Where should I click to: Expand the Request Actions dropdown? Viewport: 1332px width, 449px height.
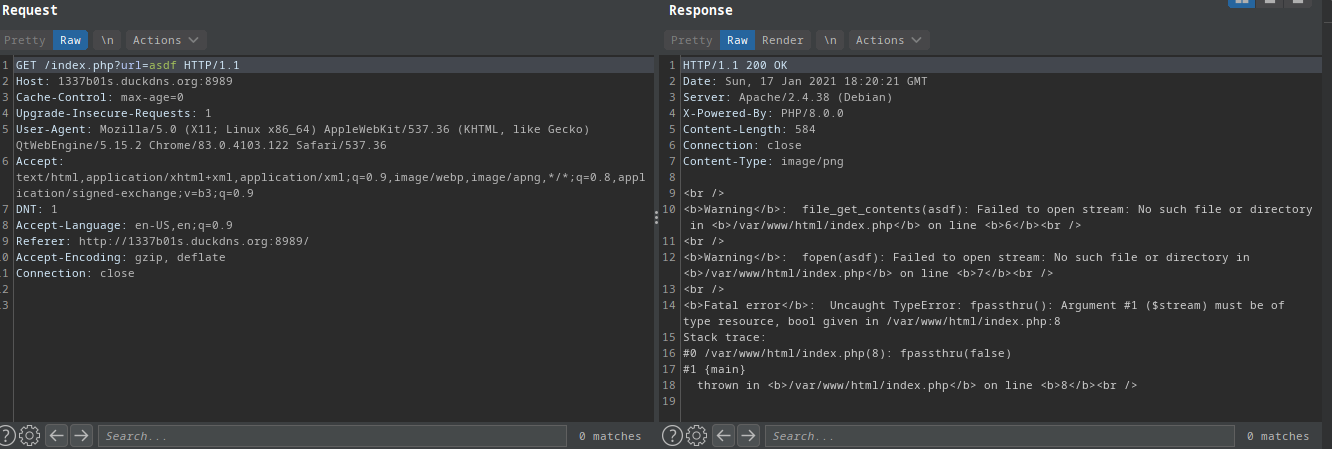point(167,40)
